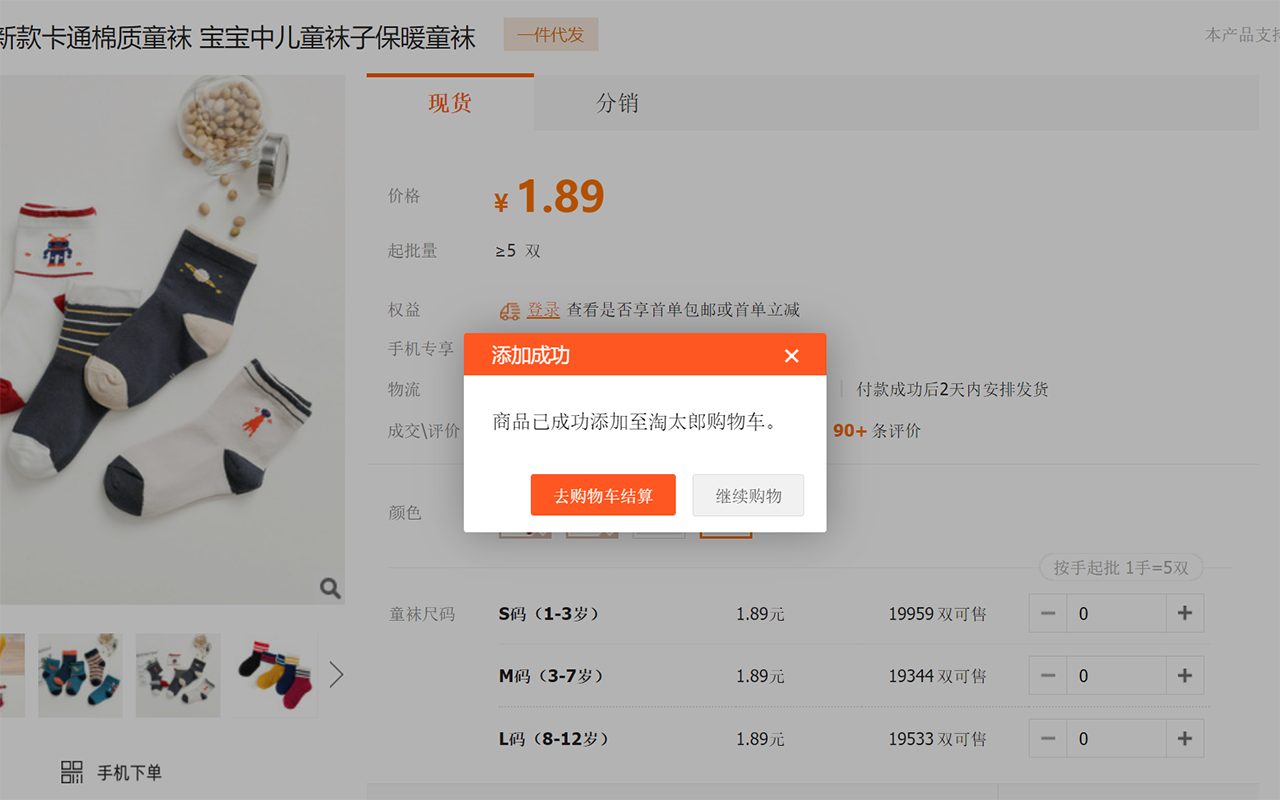The height and width of the screenshot is (800, 1280).
Task: Switch to the 现货 tab
Action: (450, 102)
